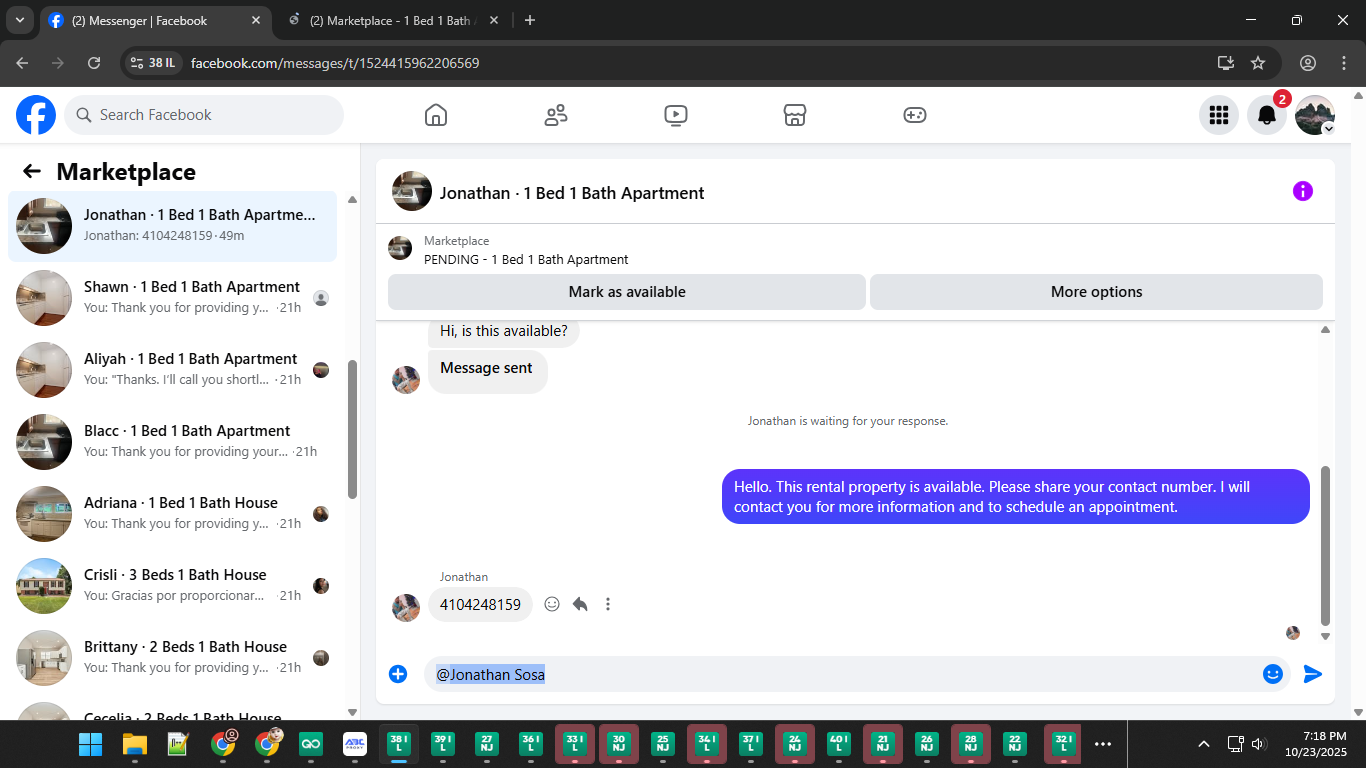
Task: Open the Windows Start button
Action: point(90,744)
